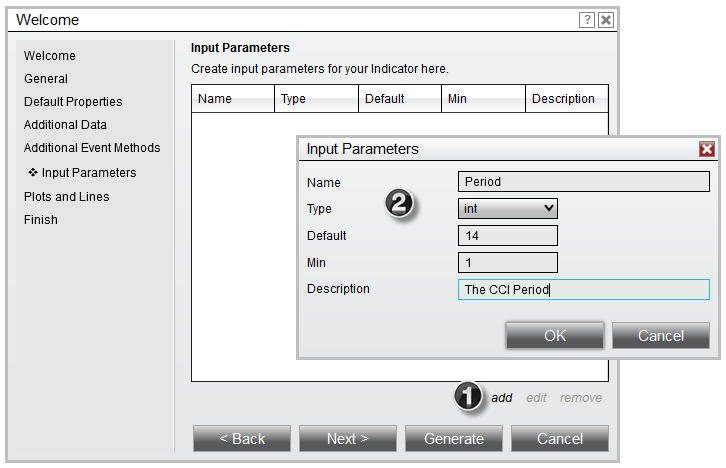Click the add link below the table
Image resolution: width=726 pixels, height=468 pixels.
[501, 398]
